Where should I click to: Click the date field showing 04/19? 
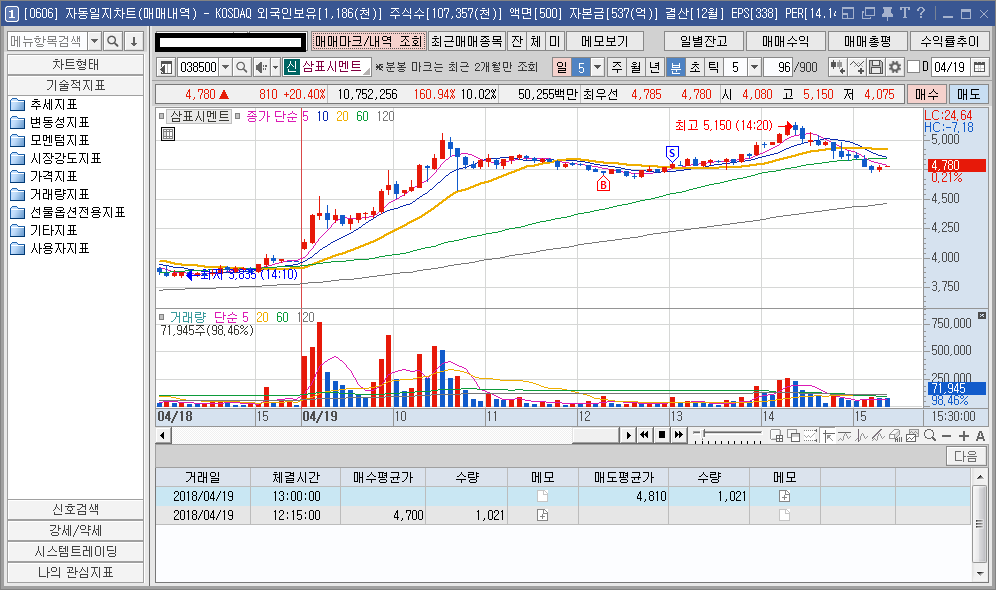(950, 67)
